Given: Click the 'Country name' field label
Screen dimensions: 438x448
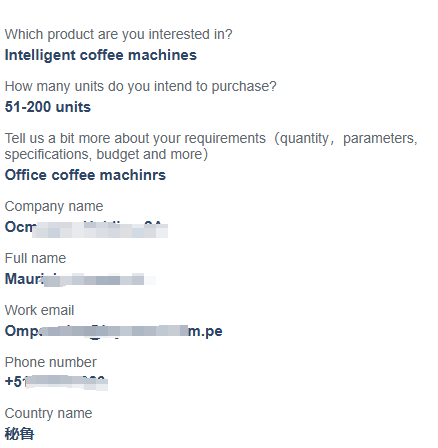Looking at the screenshot, I should [48, 414].
